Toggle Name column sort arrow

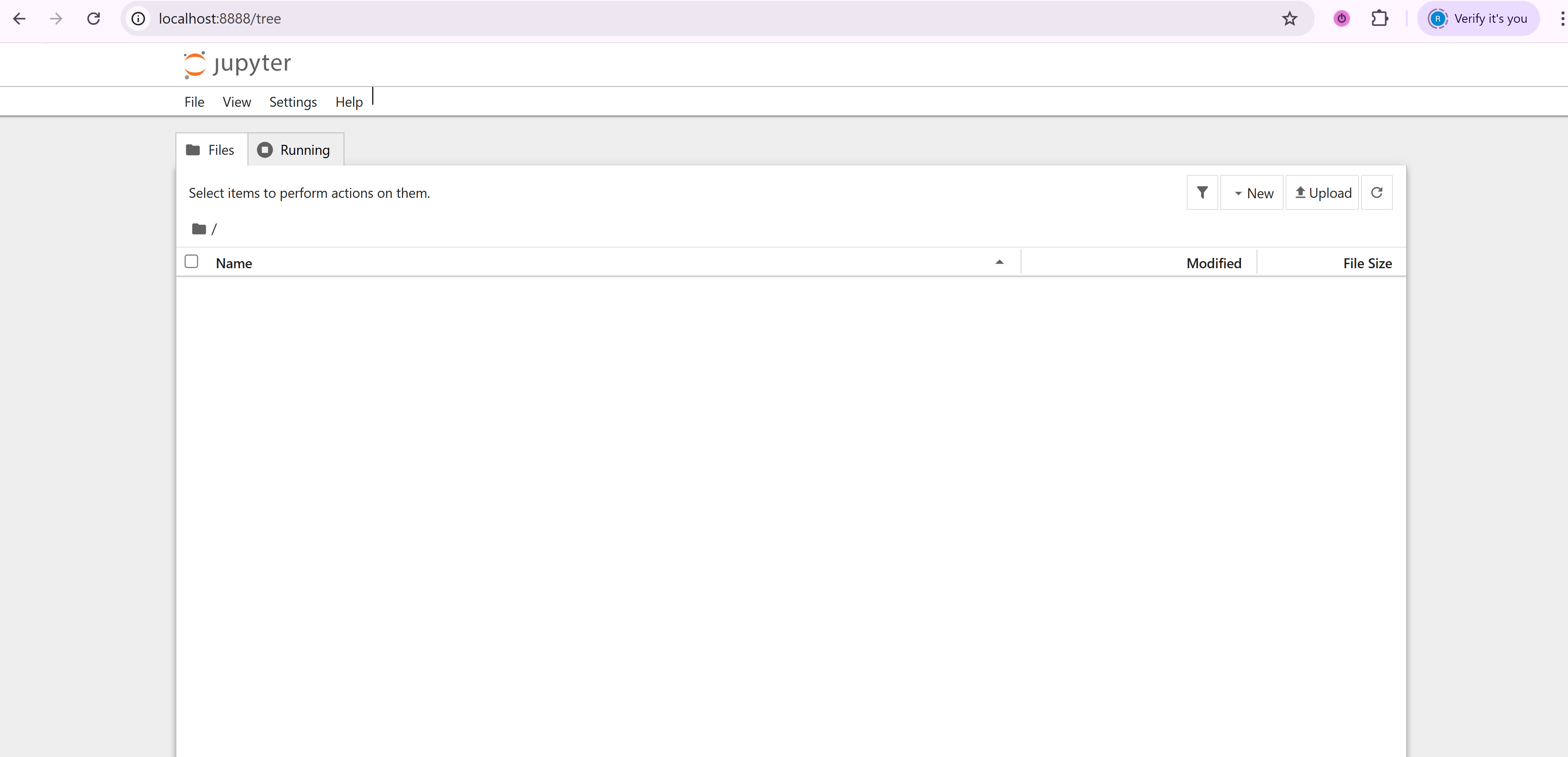click(999, 262)
